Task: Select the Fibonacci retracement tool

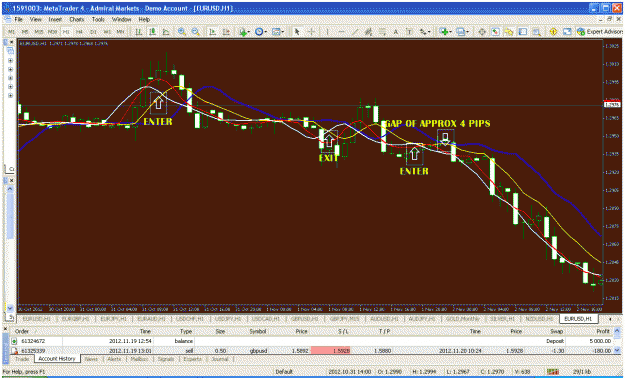Action: pyautogui.click(x=382, y=32)
